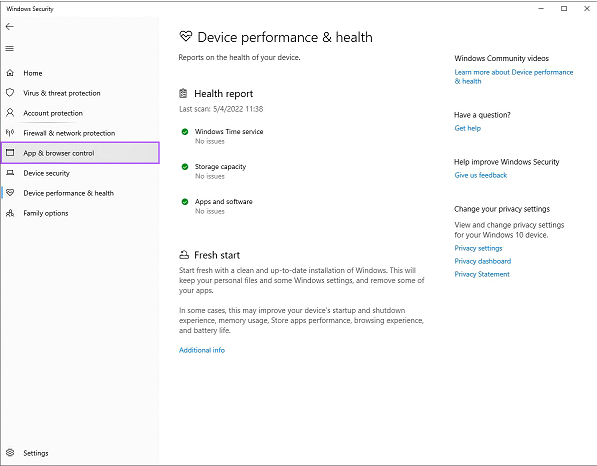Go to Device performance & health section
The width and height of the screenshot is (597, 466).
69,193
